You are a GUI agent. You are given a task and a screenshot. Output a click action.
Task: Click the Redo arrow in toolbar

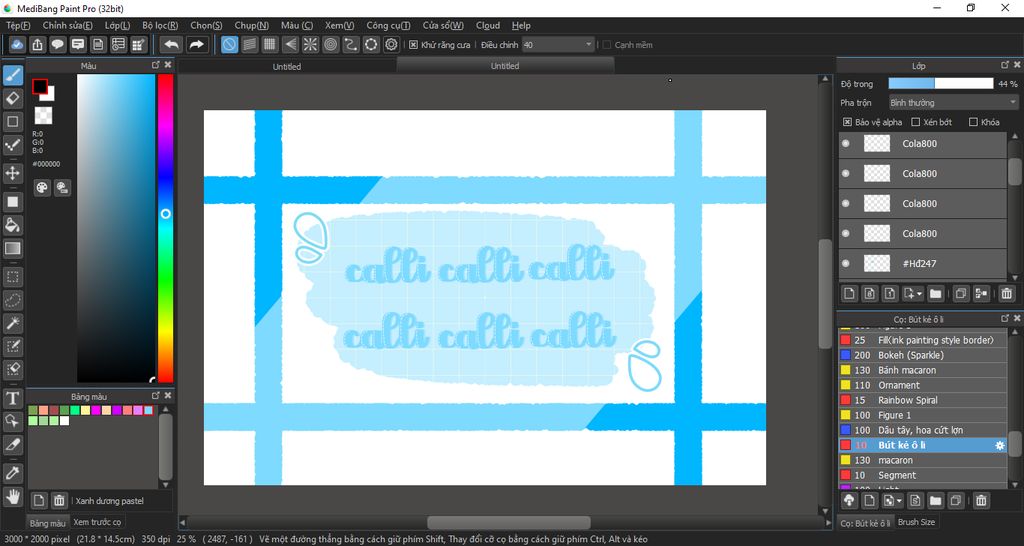tap(196, 44)
